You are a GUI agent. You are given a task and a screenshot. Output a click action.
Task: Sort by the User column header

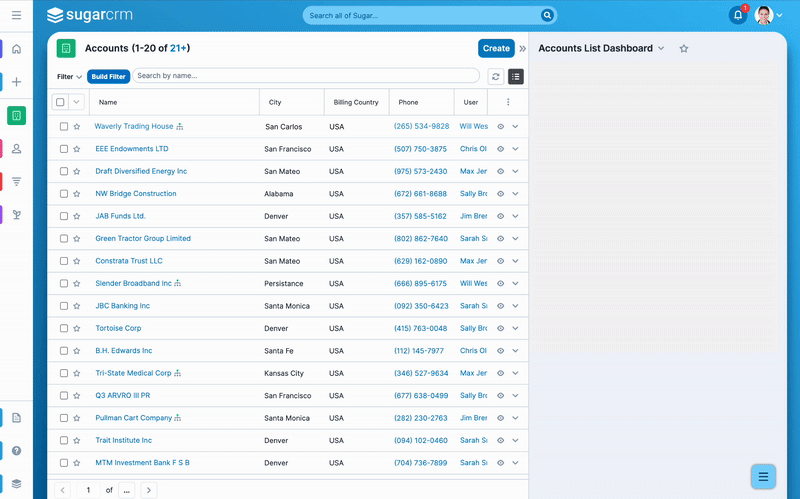pos(471,102)
